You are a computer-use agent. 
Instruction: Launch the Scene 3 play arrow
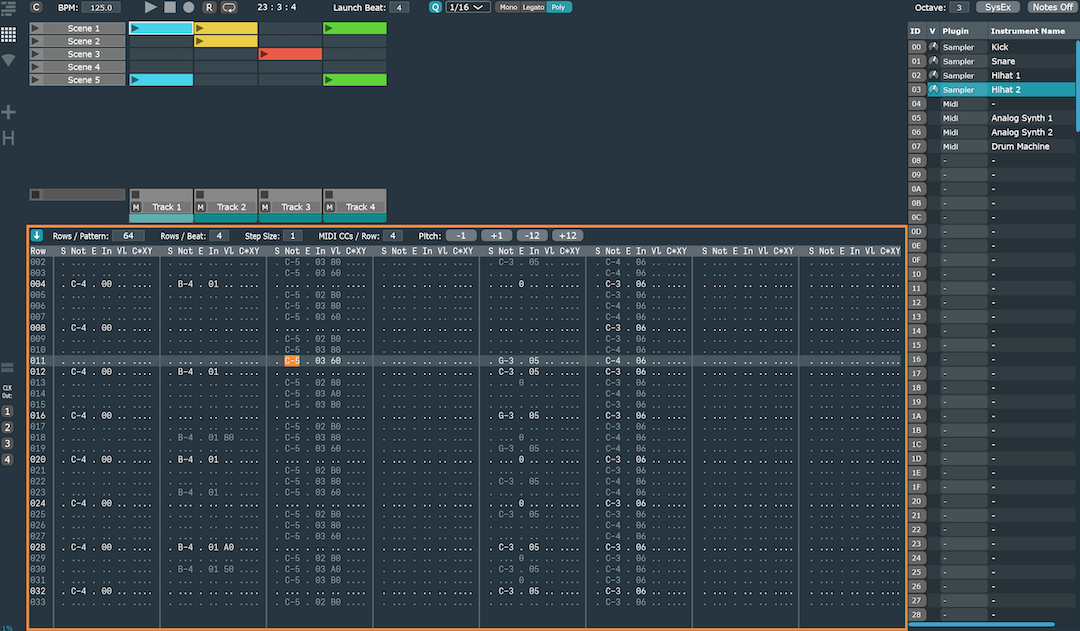pyautogui.click(x=37, y=54)
